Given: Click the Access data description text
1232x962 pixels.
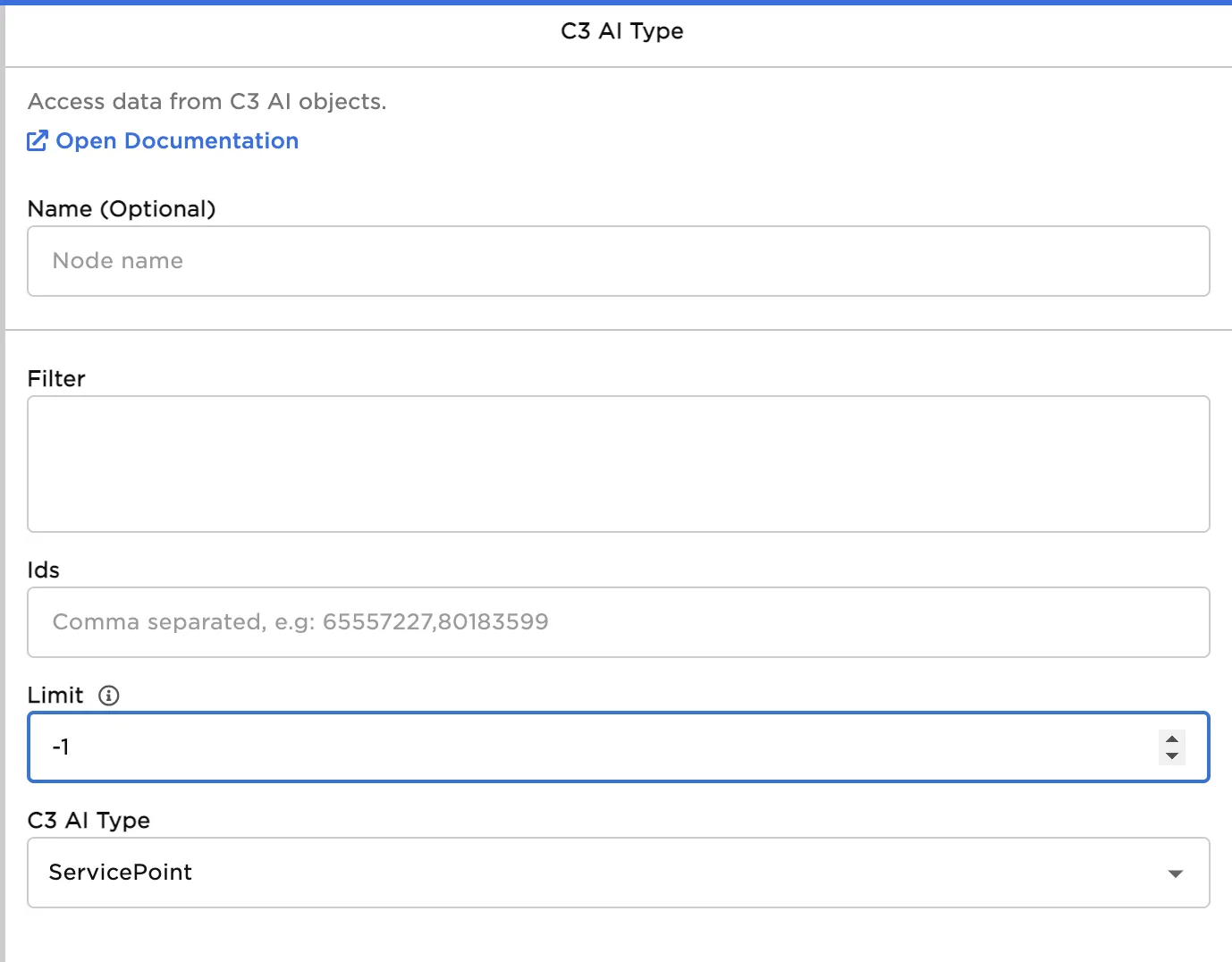Looking at the screenshot, I should (x=207, y=101).
